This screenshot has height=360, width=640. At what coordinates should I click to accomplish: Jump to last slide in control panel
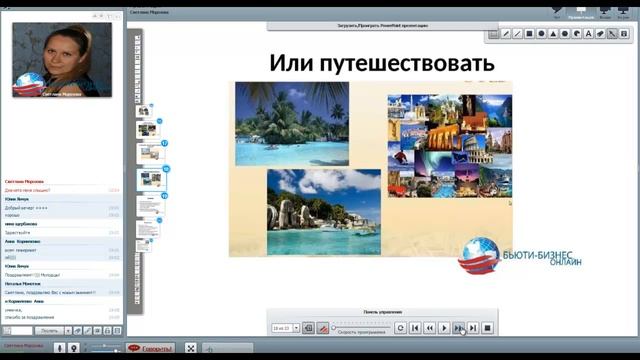click(473, 328)
